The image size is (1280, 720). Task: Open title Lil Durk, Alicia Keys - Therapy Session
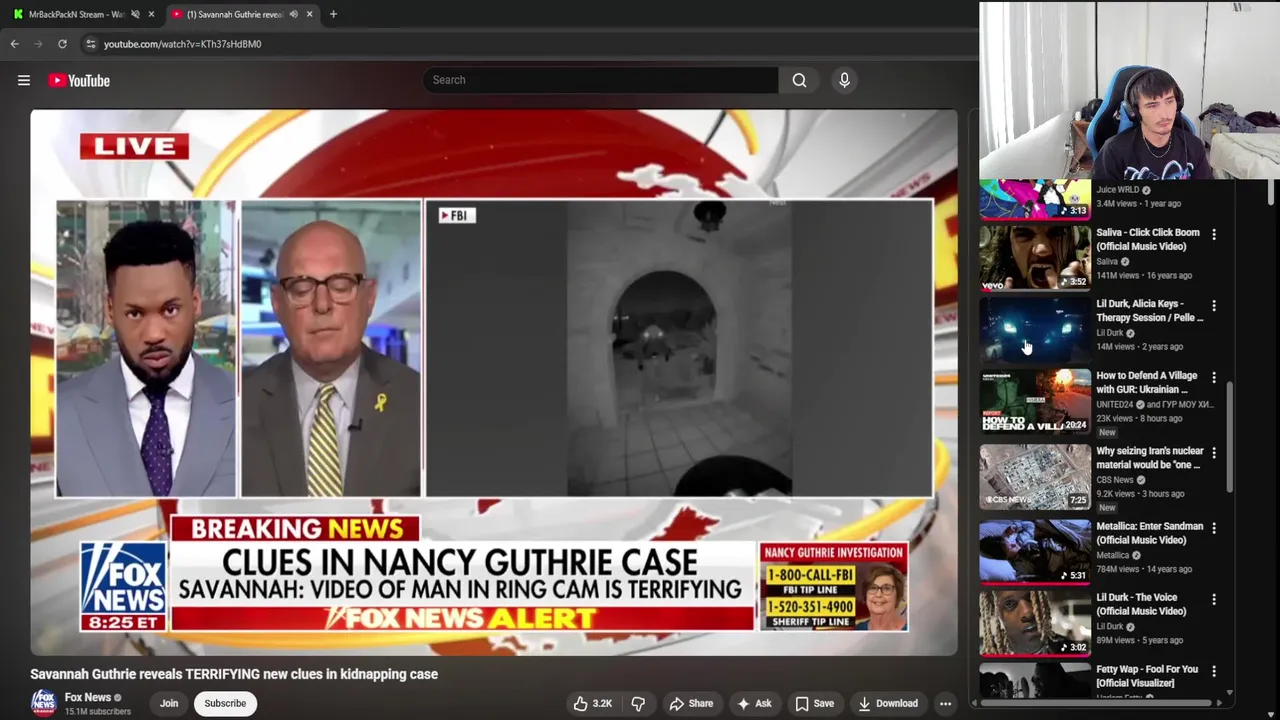point(1149,310)
